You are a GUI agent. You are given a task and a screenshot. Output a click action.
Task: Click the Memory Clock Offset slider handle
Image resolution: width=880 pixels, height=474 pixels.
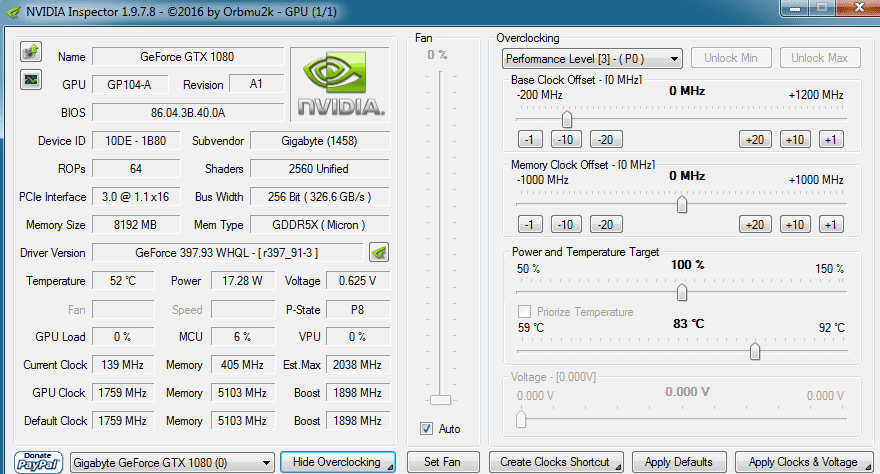[x=682, y=204]
